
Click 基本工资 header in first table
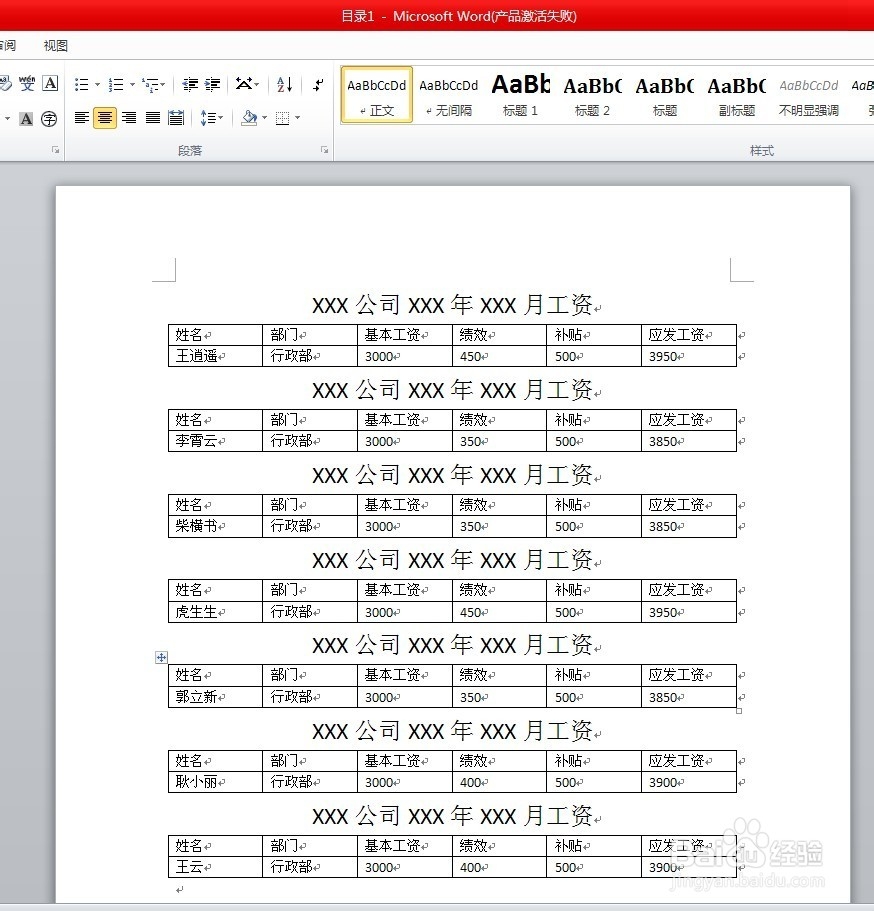tap(404, 335)
